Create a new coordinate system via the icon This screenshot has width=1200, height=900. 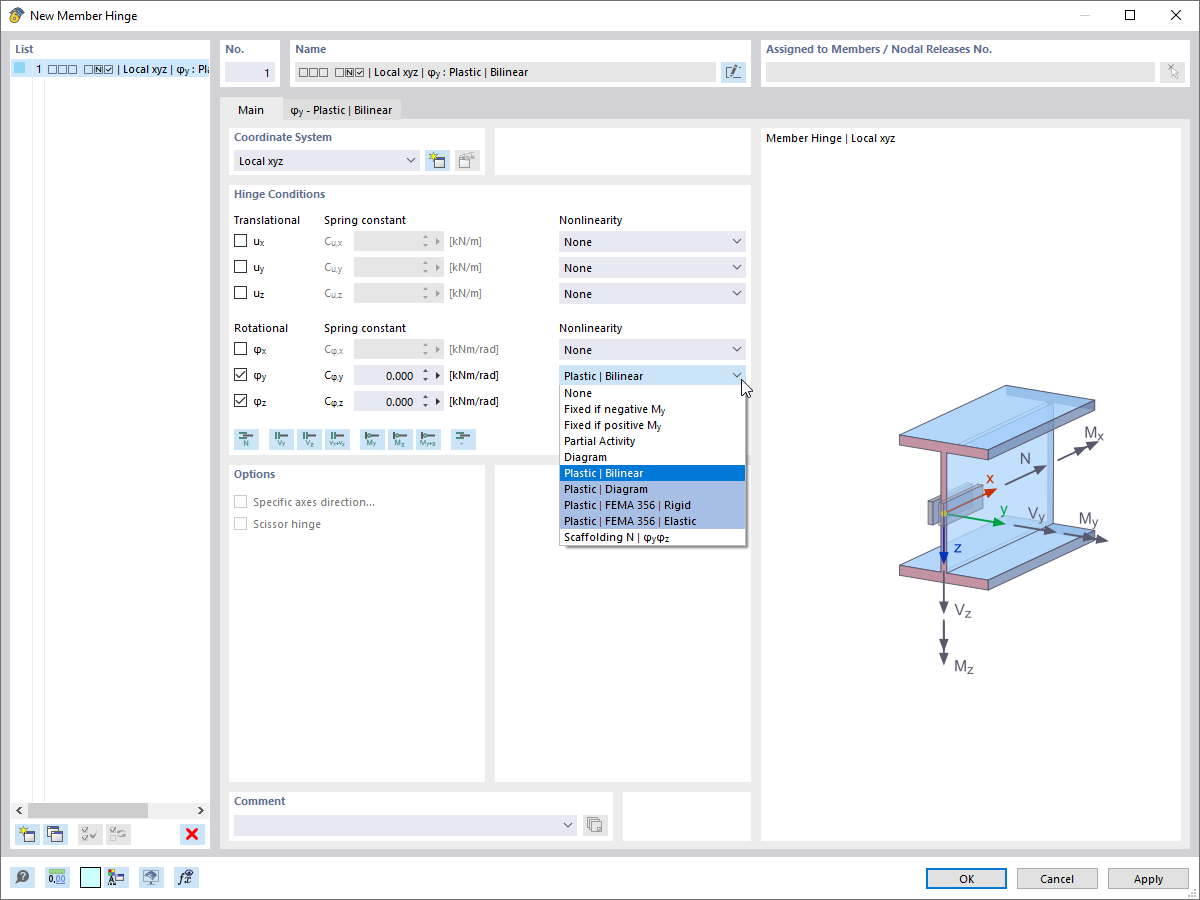coord(437,160)
